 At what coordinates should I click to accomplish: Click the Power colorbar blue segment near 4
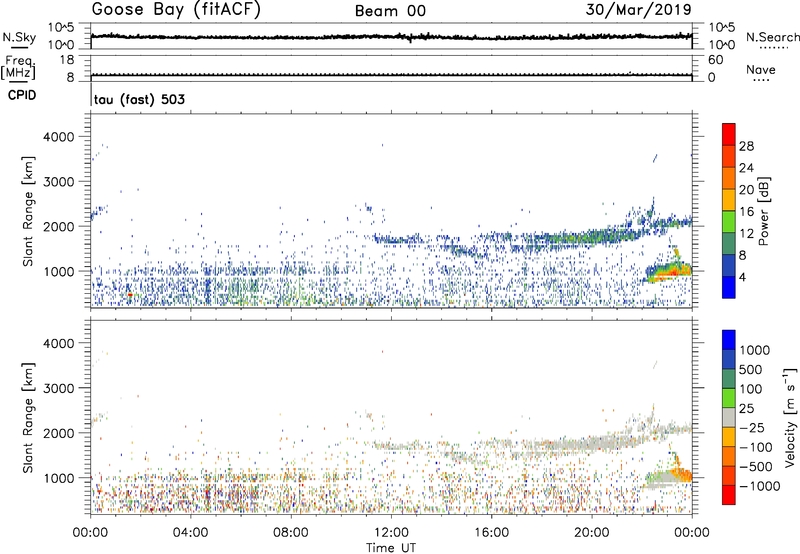729,287
